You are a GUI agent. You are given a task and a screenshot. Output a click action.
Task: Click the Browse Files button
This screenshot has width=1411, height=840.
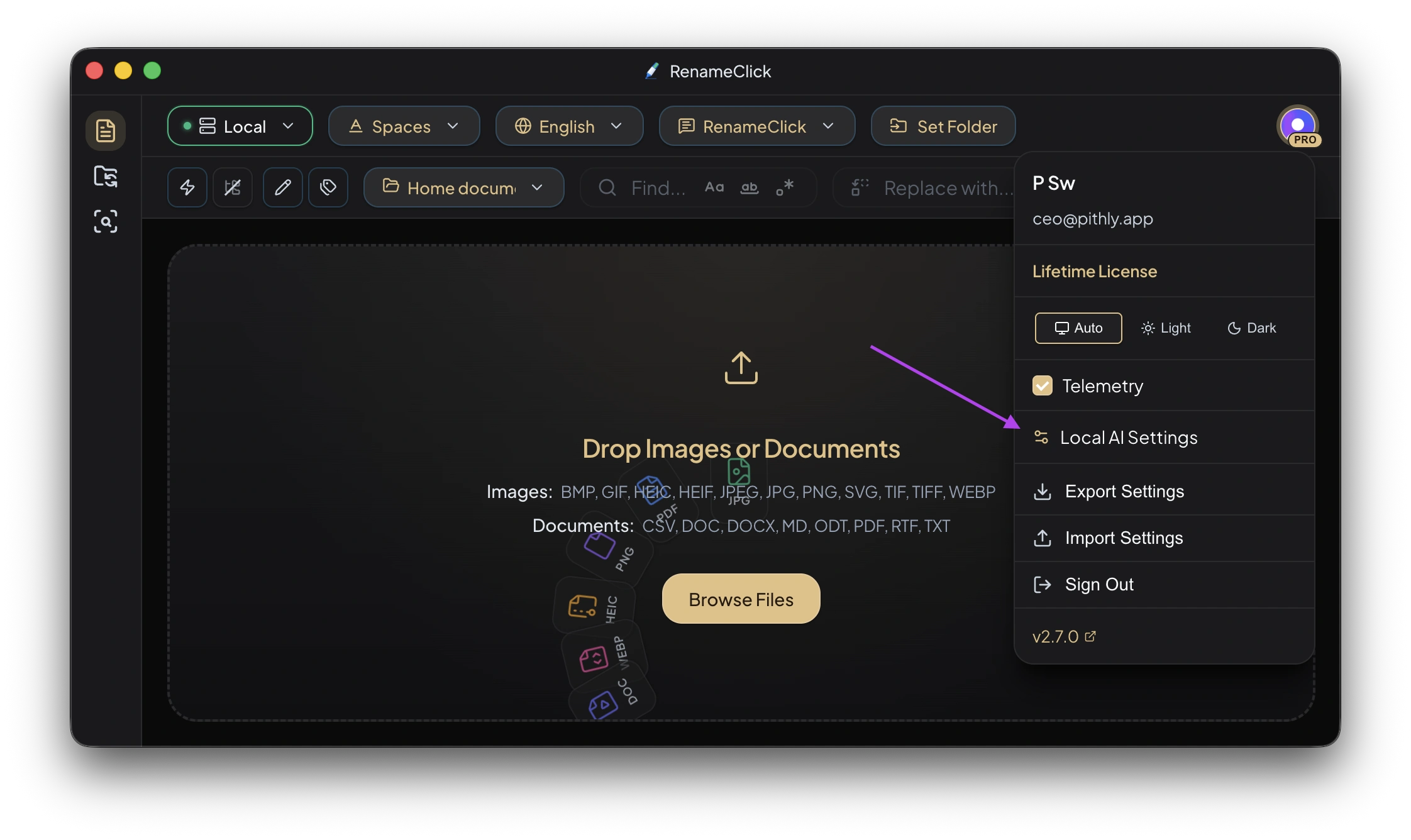tap(741, 599)
